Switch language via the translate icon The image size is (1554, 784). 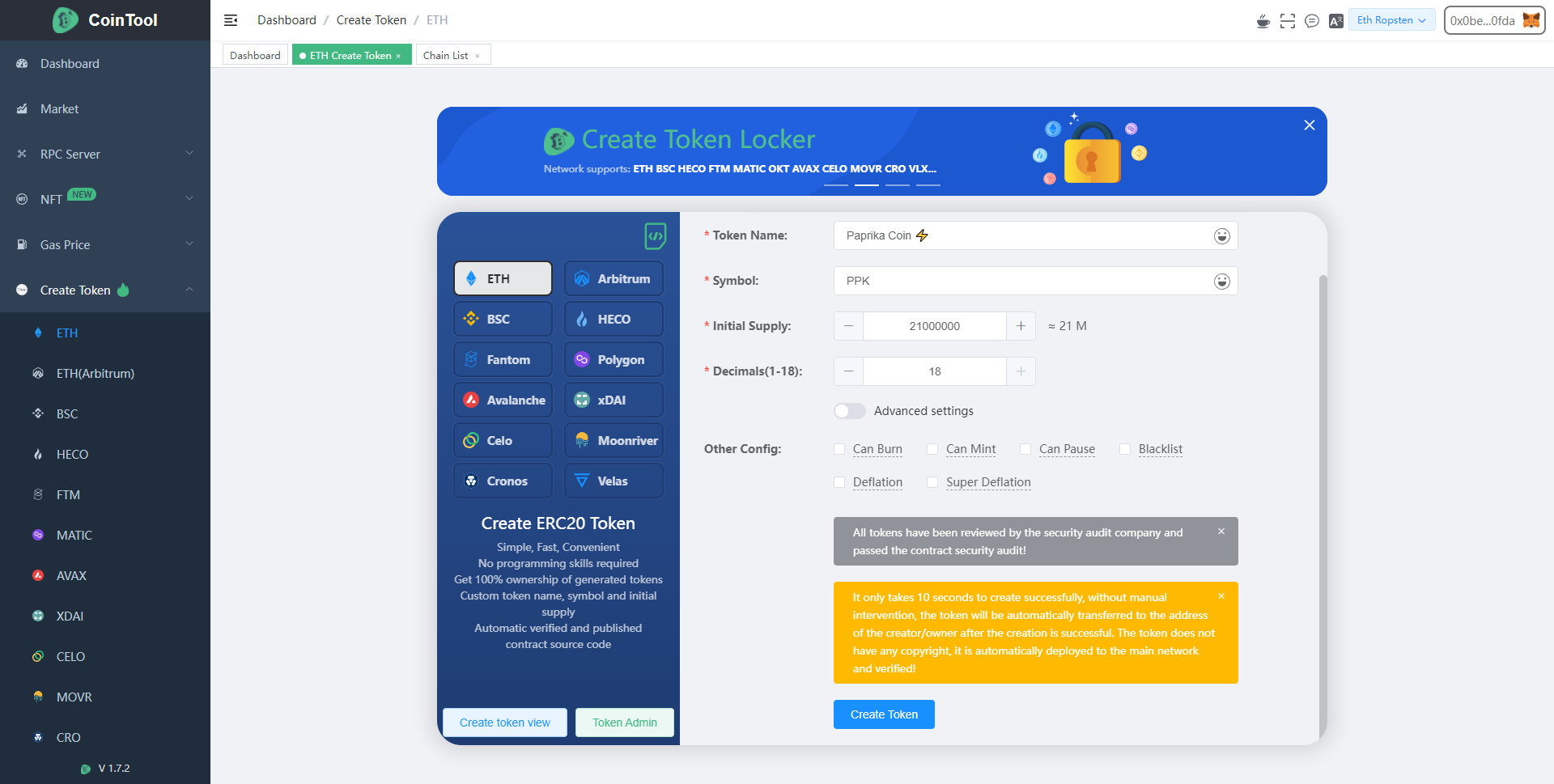click(1335, 20)
